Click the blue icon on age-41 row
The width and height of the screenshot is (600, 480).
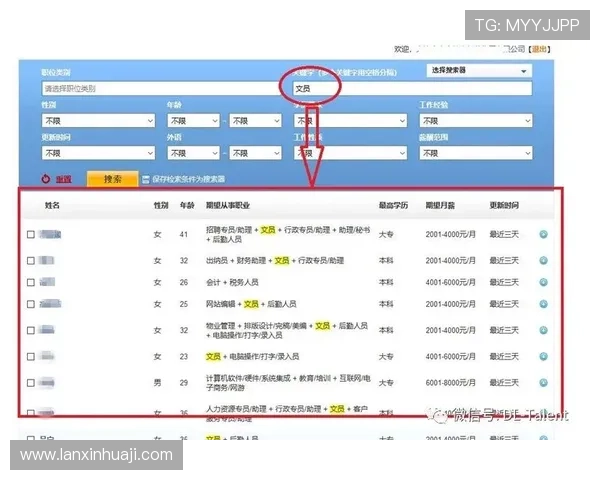coord(543,234)
